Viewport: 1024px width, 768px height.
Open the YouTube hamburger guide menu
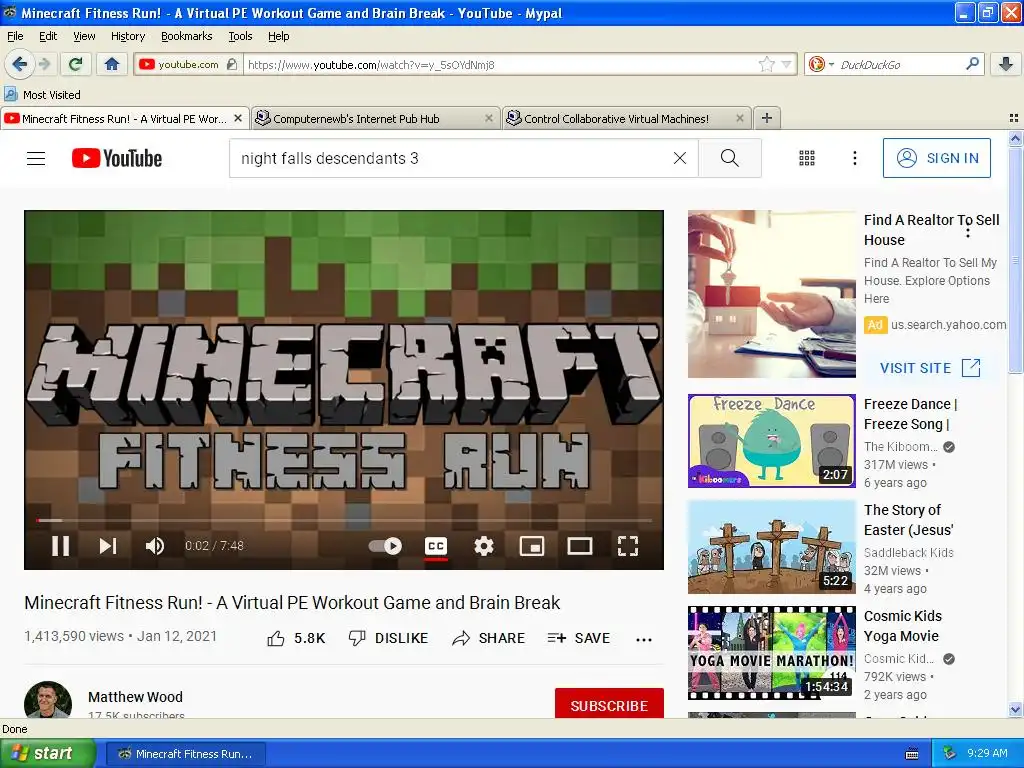click(x=36, y=158)
